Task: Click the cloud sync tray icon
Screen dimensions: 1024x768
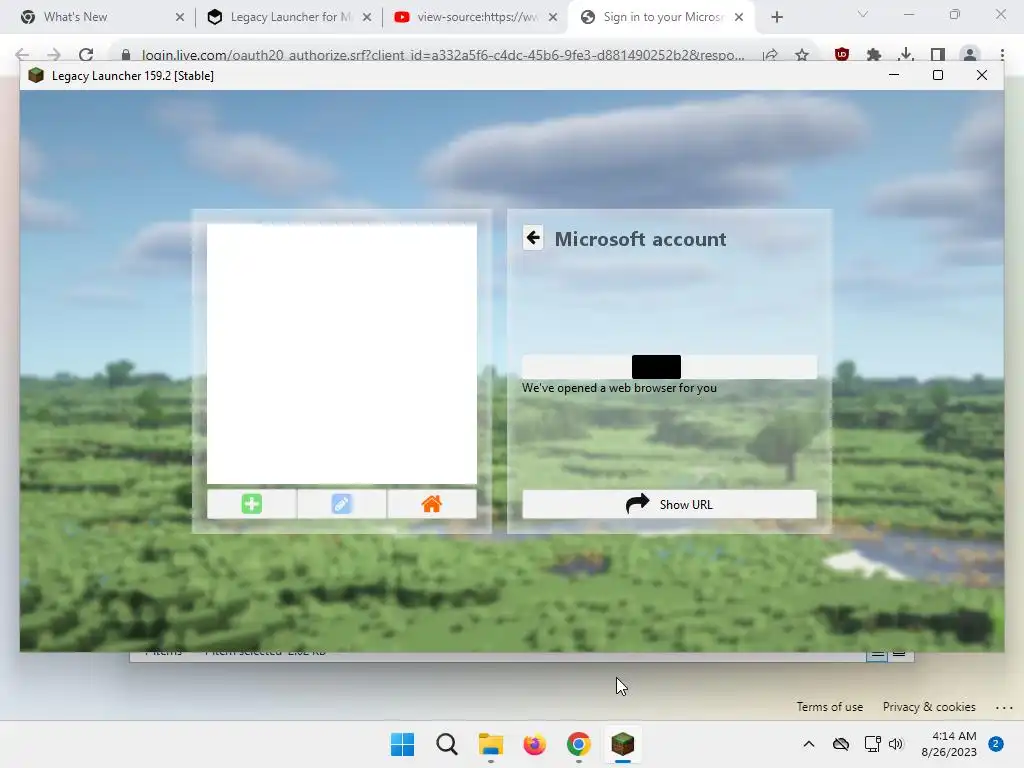Action: (x=840, y=744)
